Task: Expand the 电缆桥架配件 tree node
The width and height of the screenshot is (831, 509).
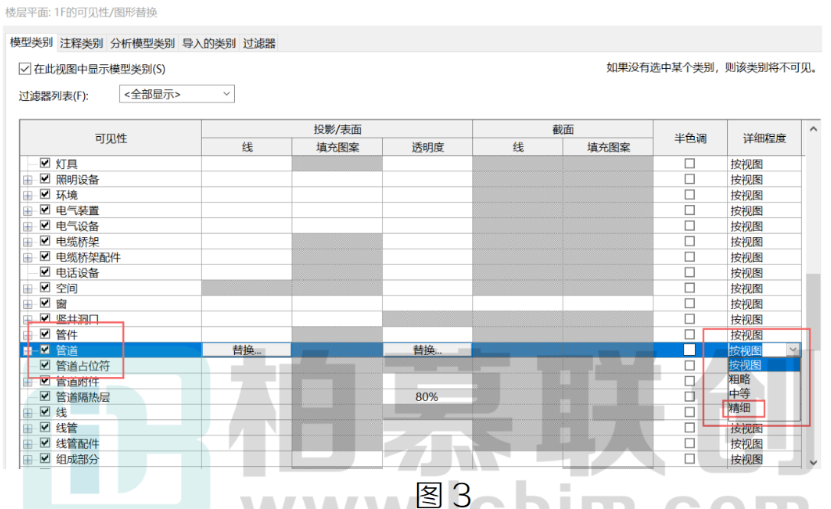Action: click(28, 258)
